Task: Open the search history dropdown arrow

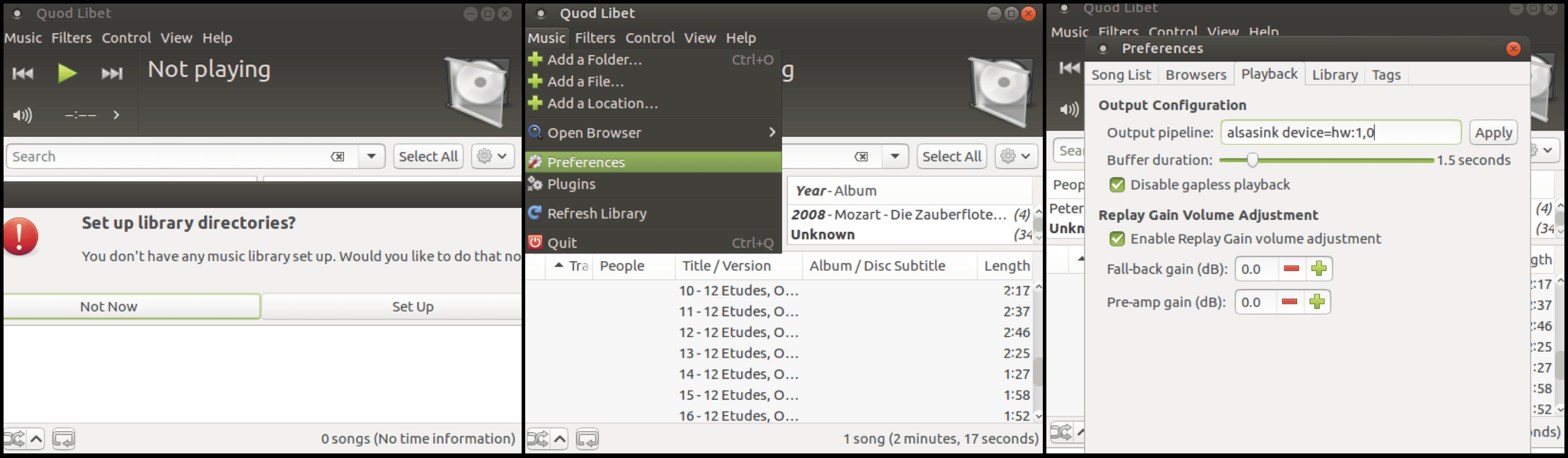Action: (371, 157)
